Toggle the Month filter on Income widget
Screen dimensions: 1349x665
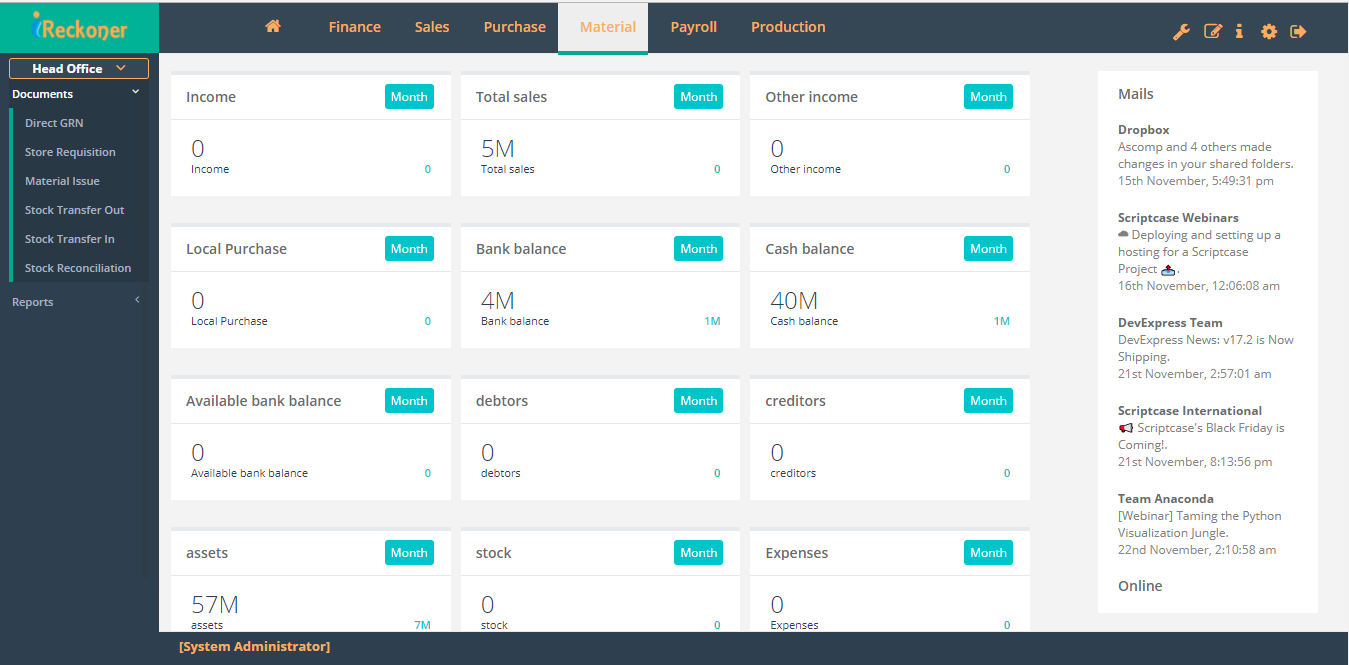tap(409, 96)
